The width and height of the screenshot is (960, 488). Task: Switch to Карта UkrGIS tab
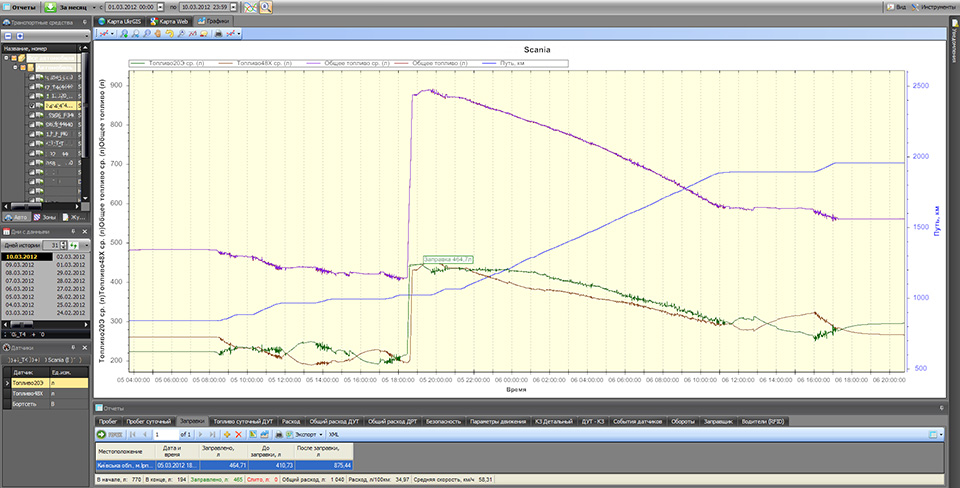[118, 21]
